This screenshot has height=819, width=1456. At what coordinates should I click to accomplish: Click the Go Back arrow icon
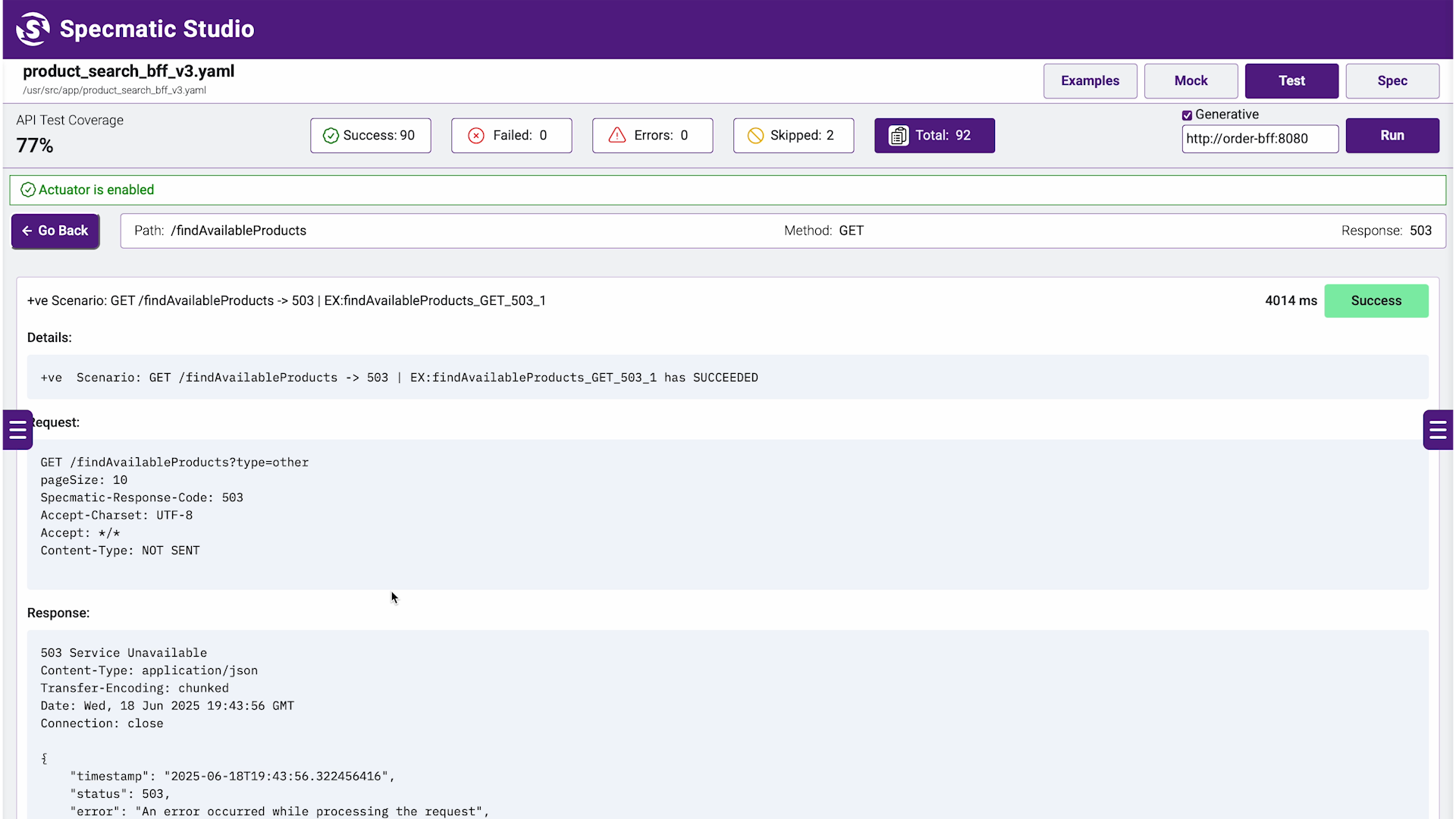point(27,231)
